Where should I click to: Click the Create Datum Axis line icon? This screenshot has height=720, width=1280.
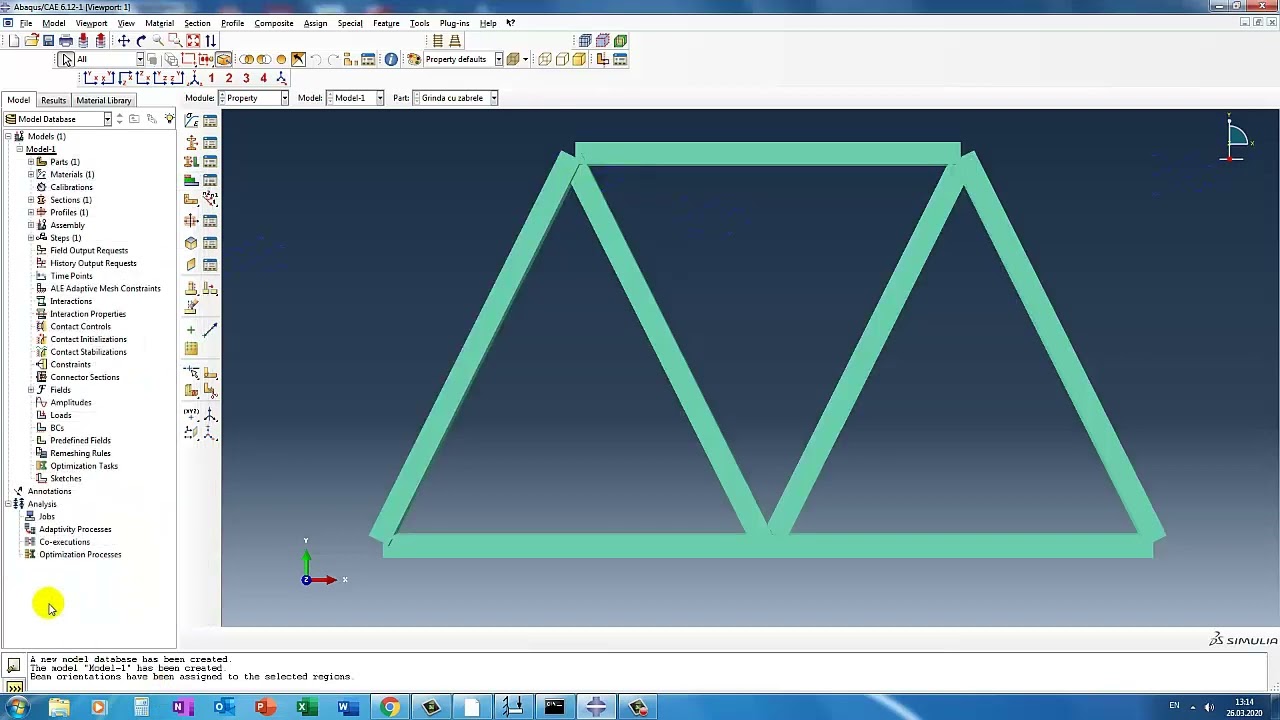[210, 330]
